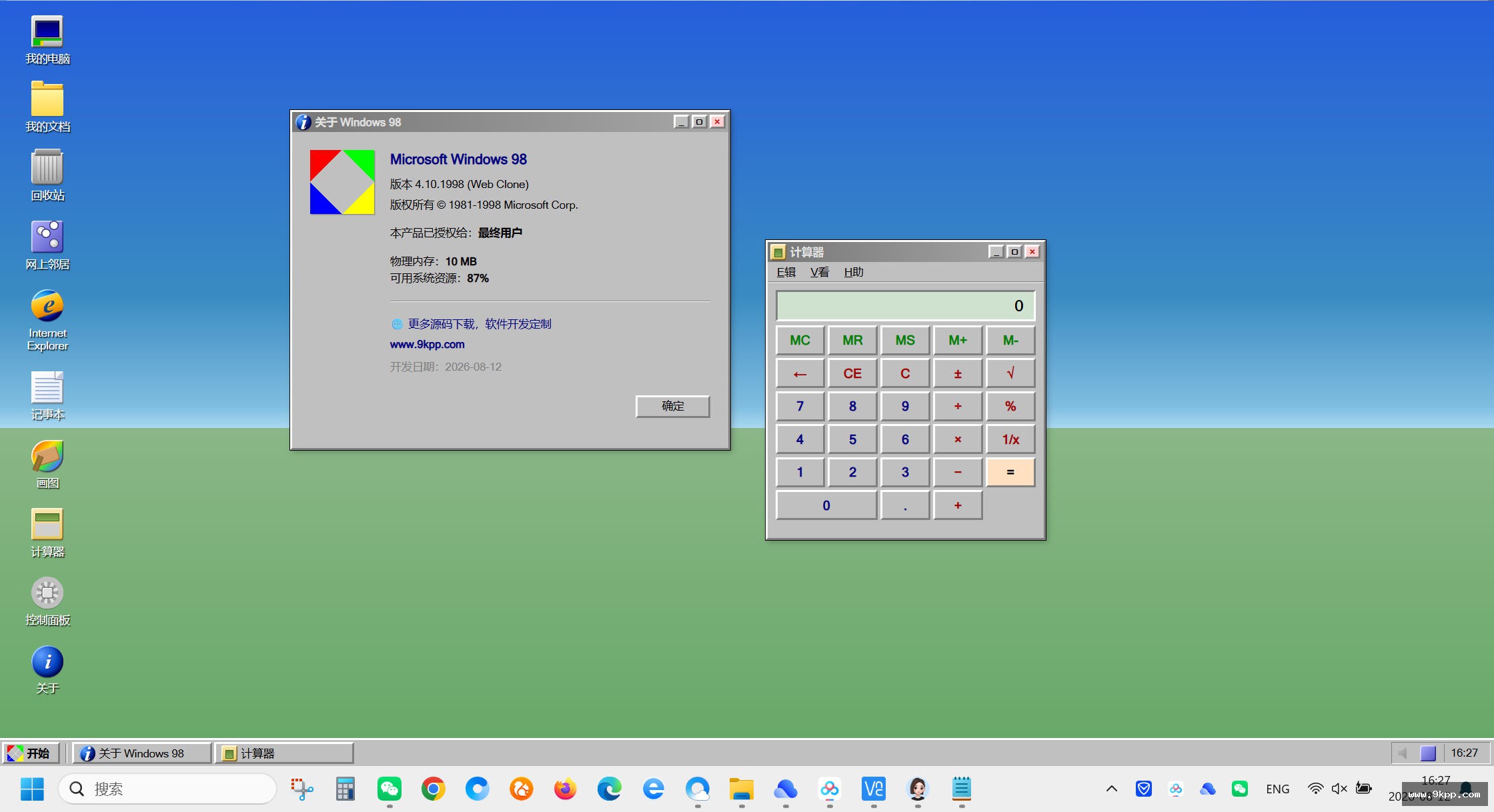
Task: Select the 控制面板 control panel icon
Action: coord(47,601)
